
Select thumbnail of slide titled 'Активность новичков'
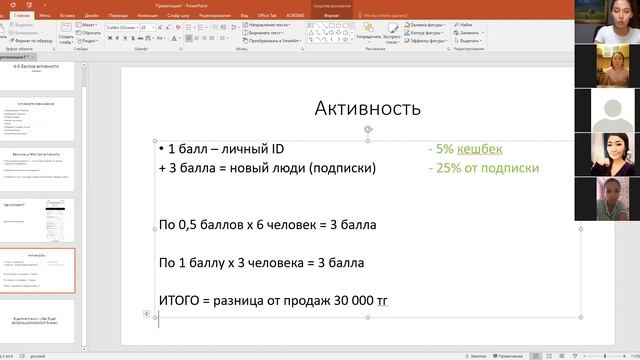[x=36, y=119]
